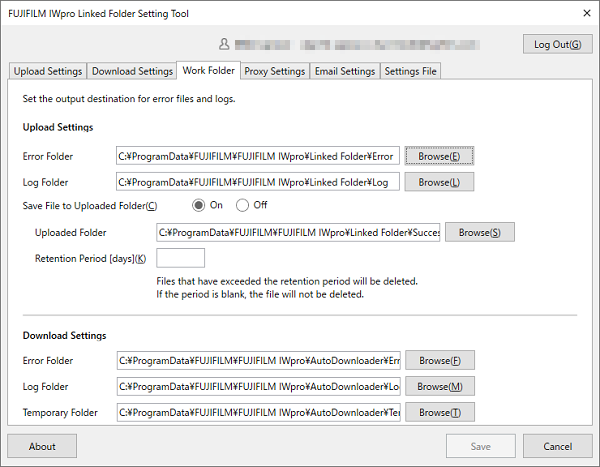Focus the upload Error Folder path field
This screenshot has width=600, height=467.
pyautogui.click(x=258, y=156)
